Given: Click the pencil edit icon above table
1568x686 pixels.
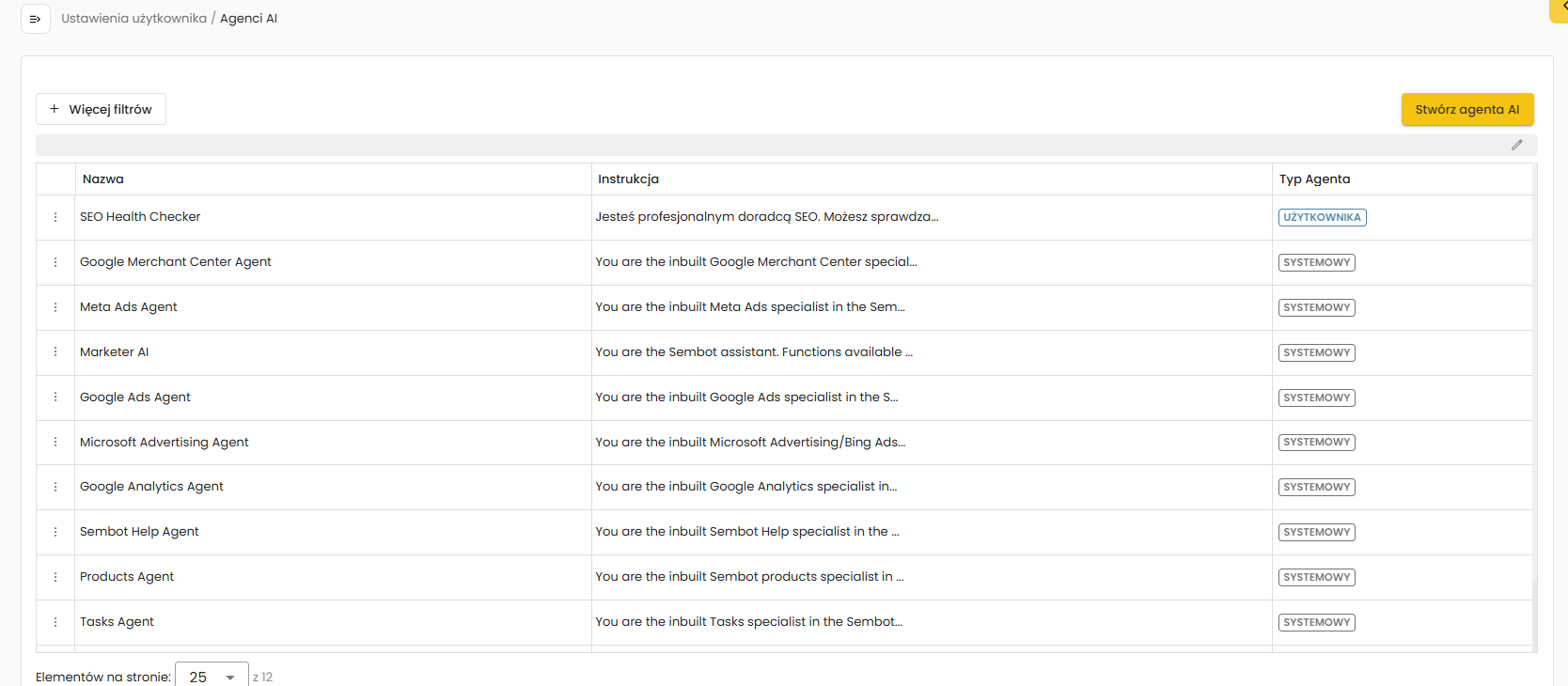Looking at the screenshot, I should pos(1516,145).
